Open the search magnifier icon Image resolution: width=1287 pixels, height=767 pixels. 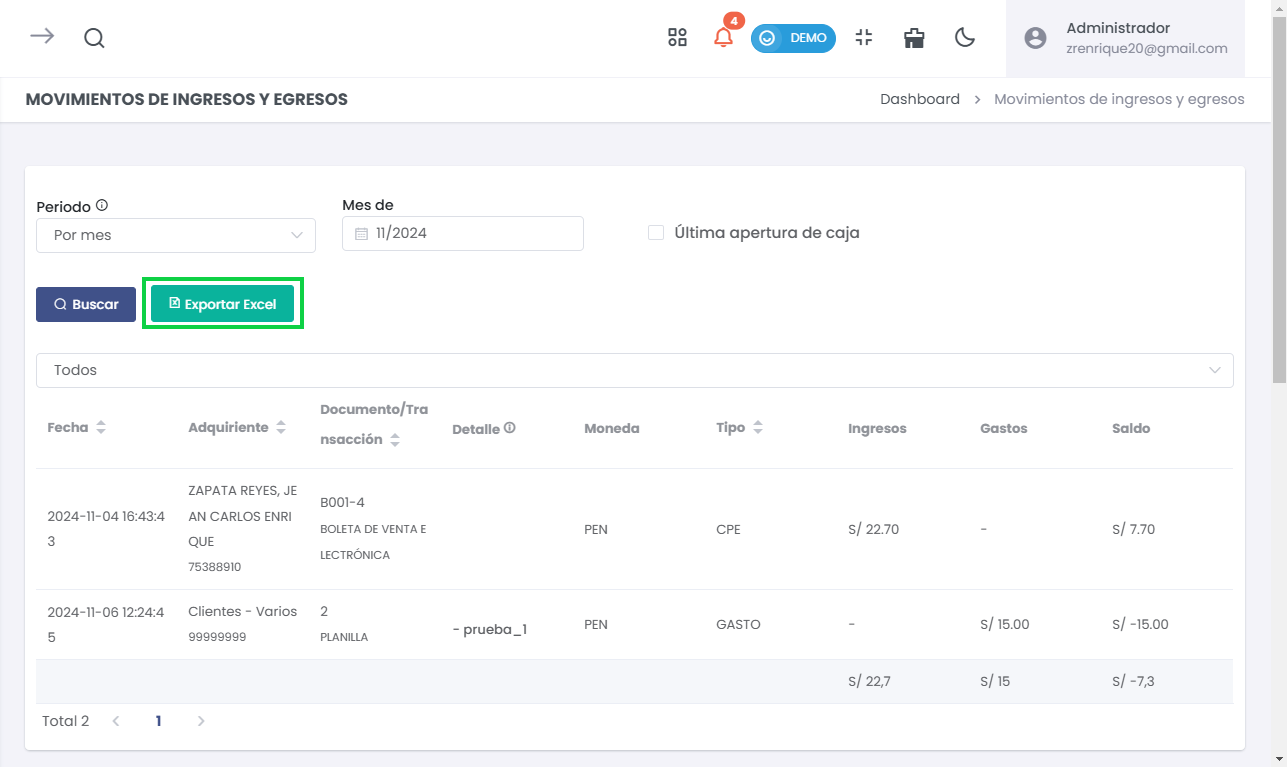click(94, 38)
